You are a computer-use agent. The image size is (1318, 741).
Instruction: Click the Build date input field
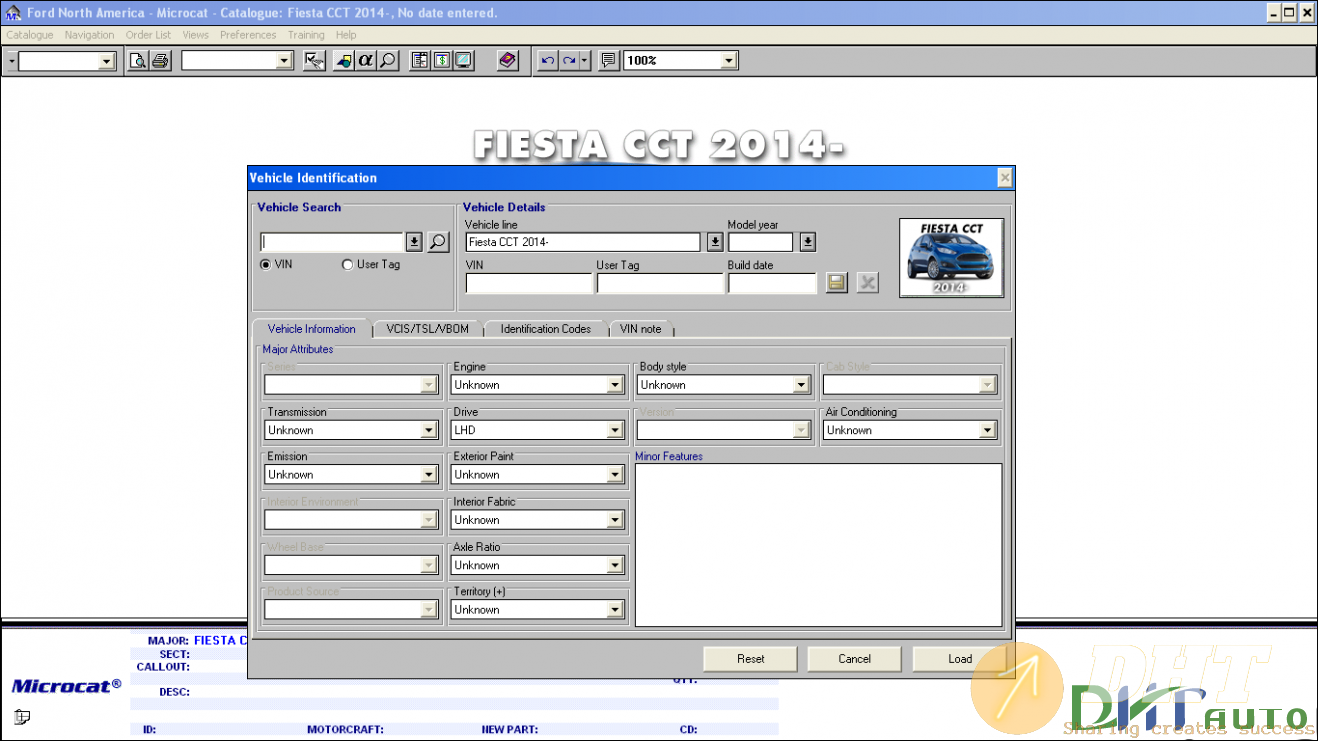pyautogui.click(x=772, y=283)
